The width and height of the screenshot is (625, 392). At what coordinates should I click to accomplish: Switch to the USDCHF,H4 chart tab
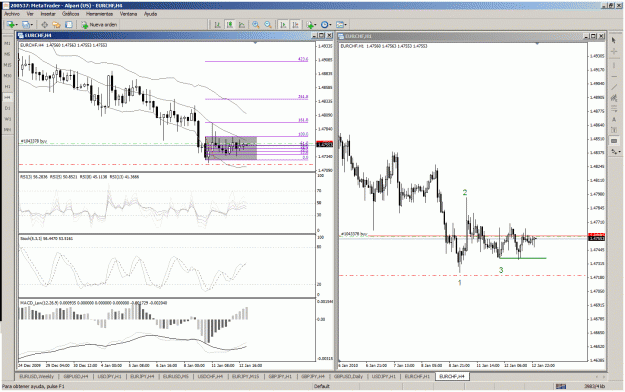(x=210, y=376)
